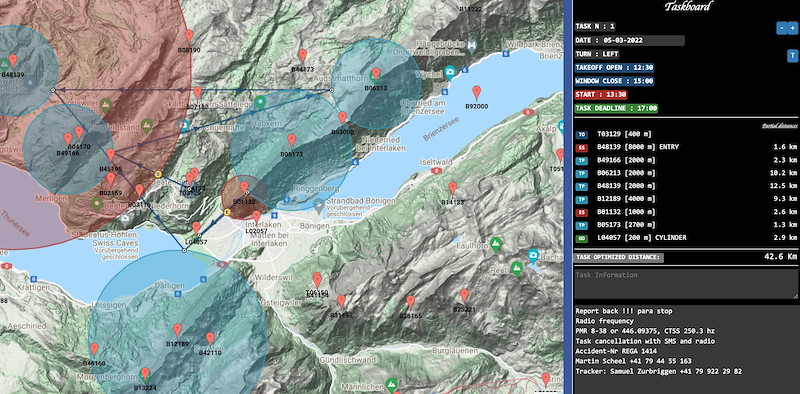Click the ES badge for B01132
The width and height of the screenshot is (800, 394).
582,212
